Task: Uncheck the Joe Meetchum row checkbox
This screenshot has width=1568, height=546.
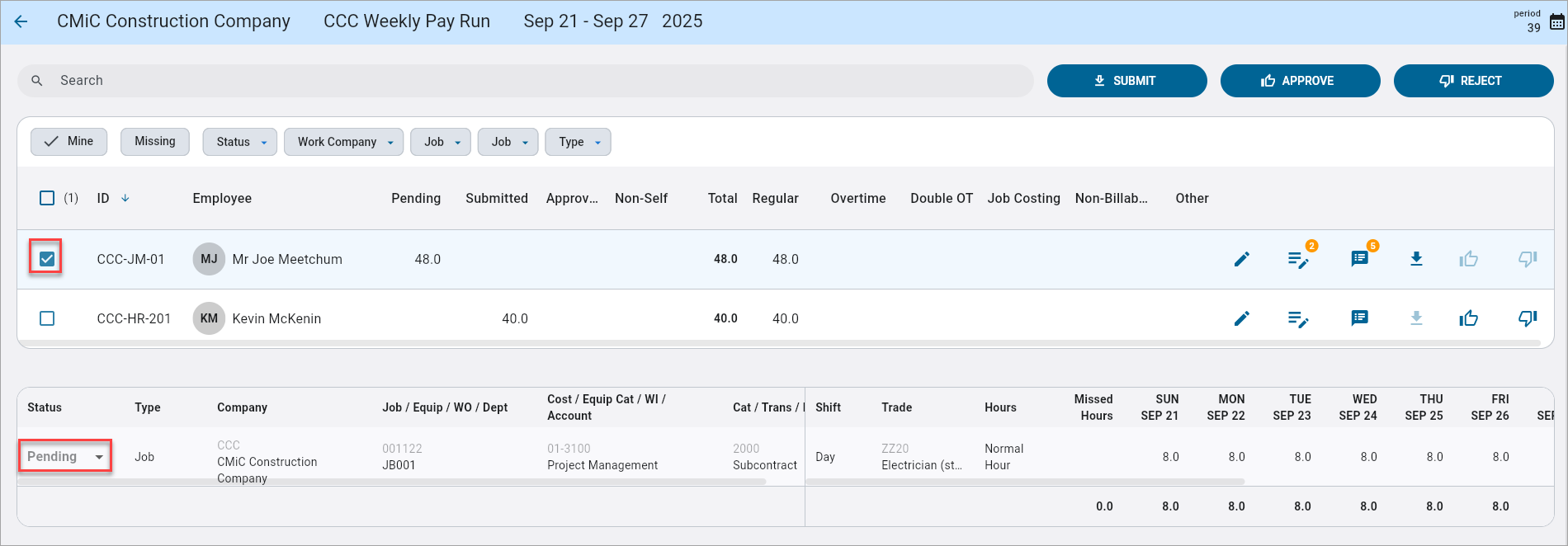Action: pyautogui.click(x=47, y=259)
